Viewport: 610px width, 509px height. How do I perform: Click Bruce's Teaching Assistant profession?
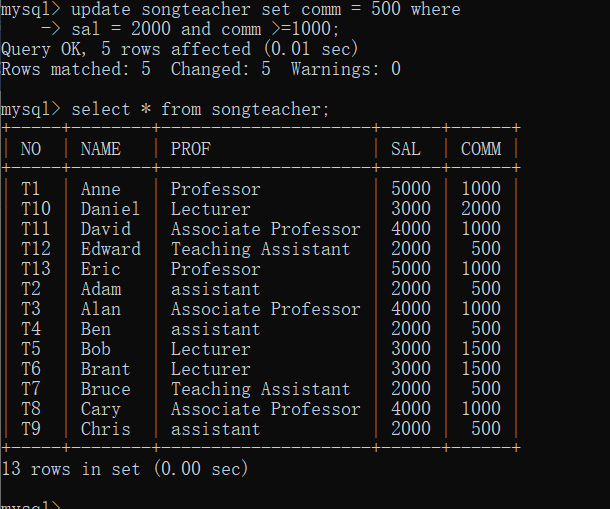(x=260, y=389)
